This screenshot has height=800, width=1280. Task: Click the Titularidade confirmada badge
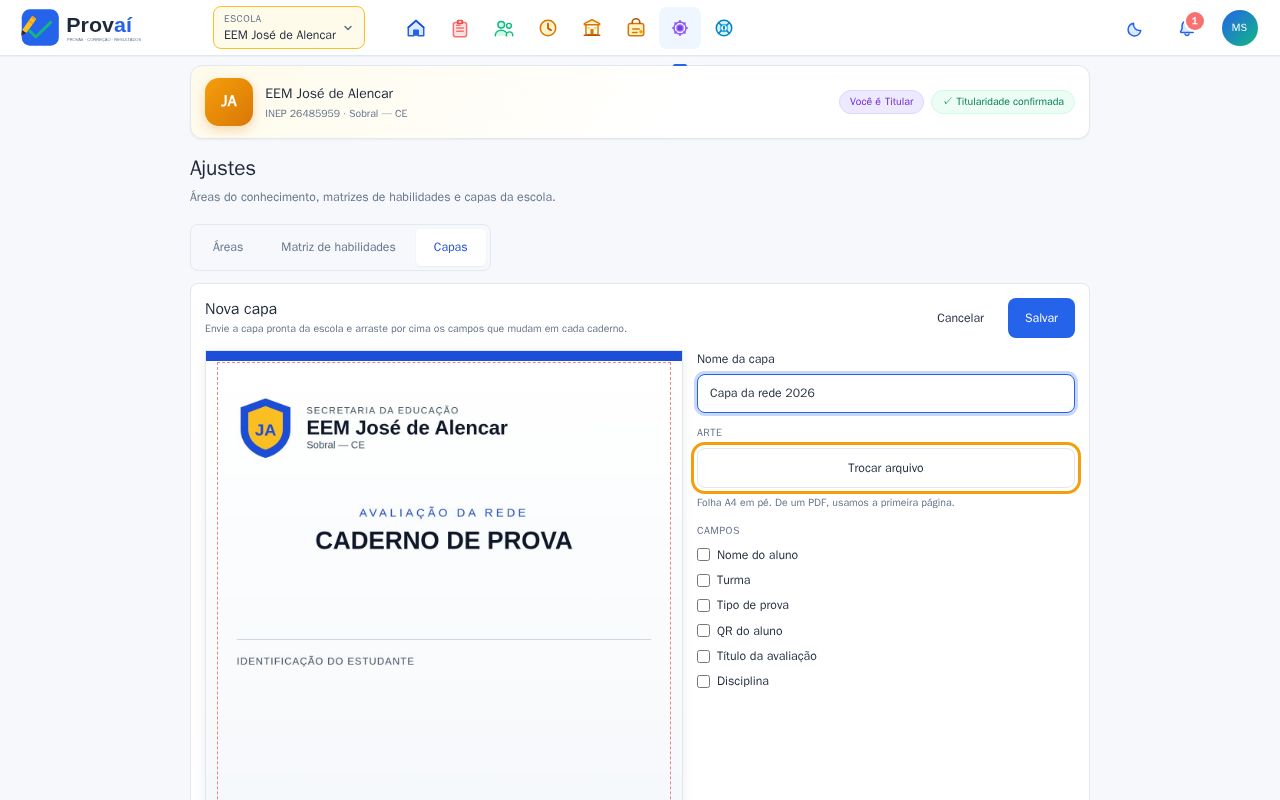pyautogui.click(x=1003, y=102)
